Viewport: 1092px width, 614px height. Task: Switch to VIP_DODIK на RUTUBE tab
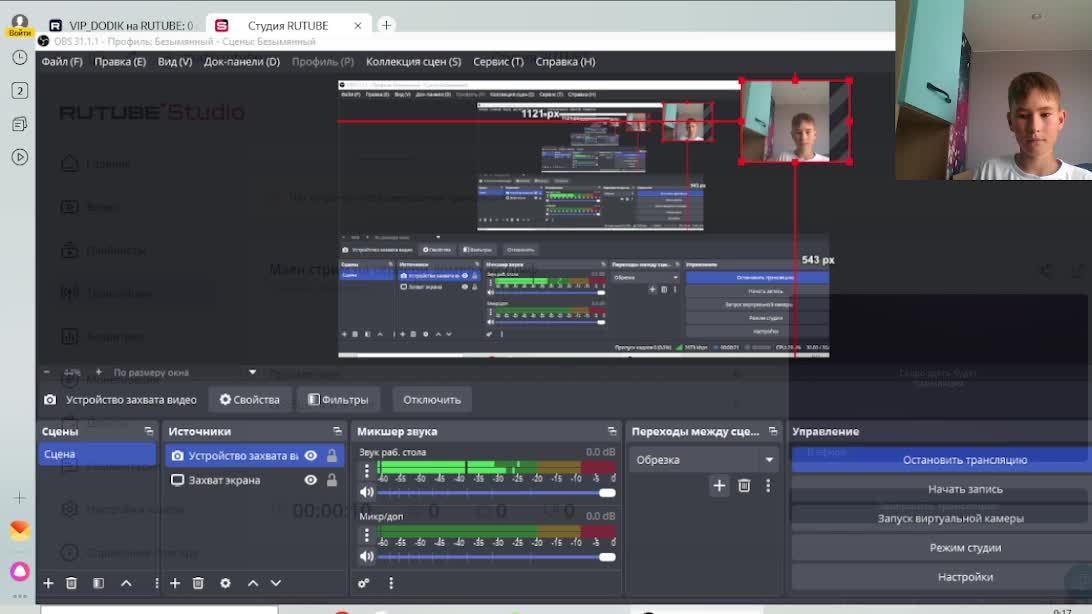click(123, 26)
